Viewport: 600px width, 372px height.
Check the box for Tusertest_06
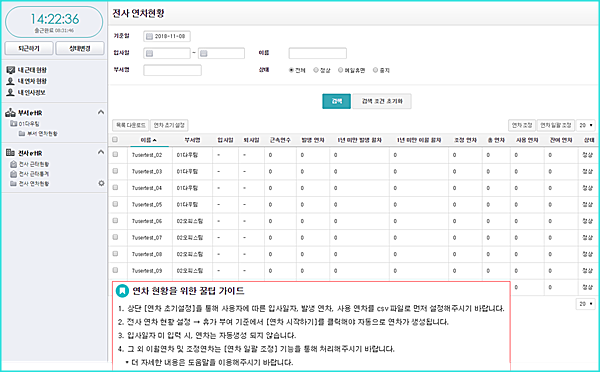(115, 220)
